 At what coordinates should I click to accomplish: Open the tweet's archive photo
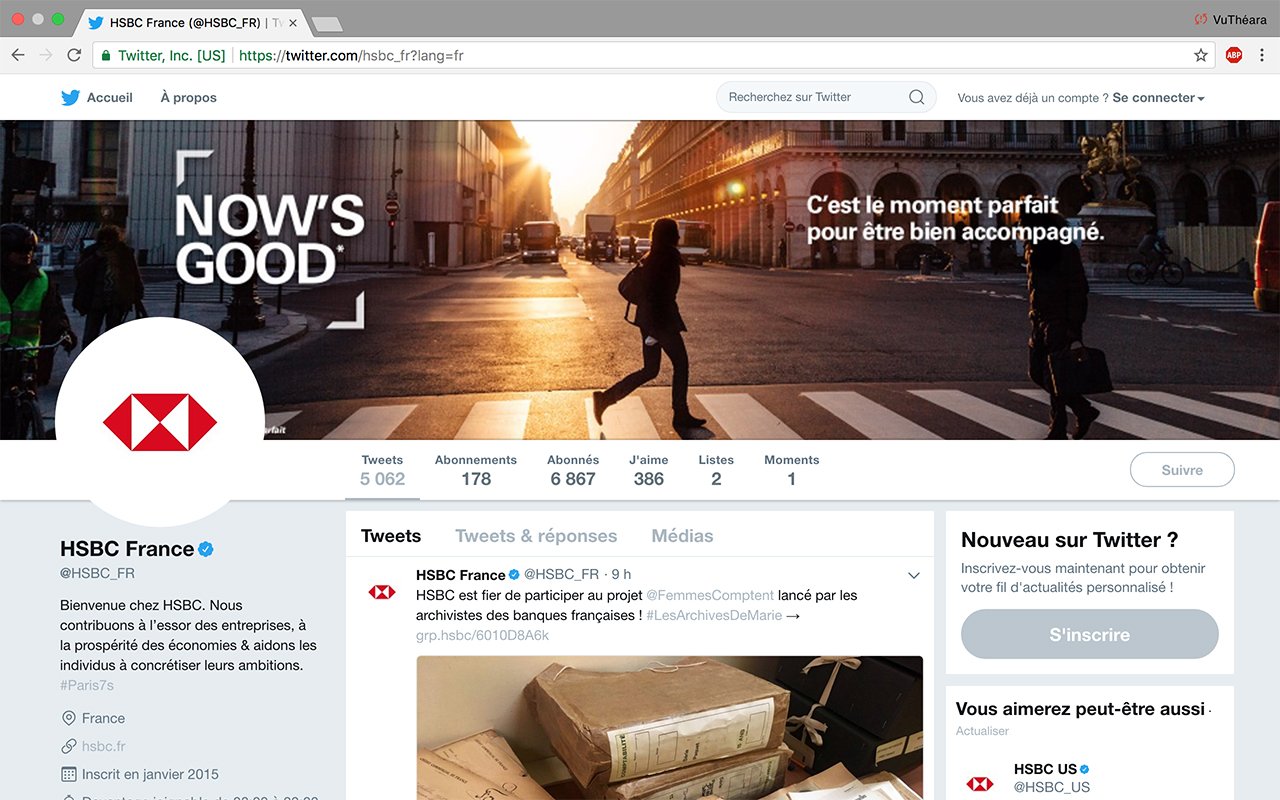(x=670, y=728)
